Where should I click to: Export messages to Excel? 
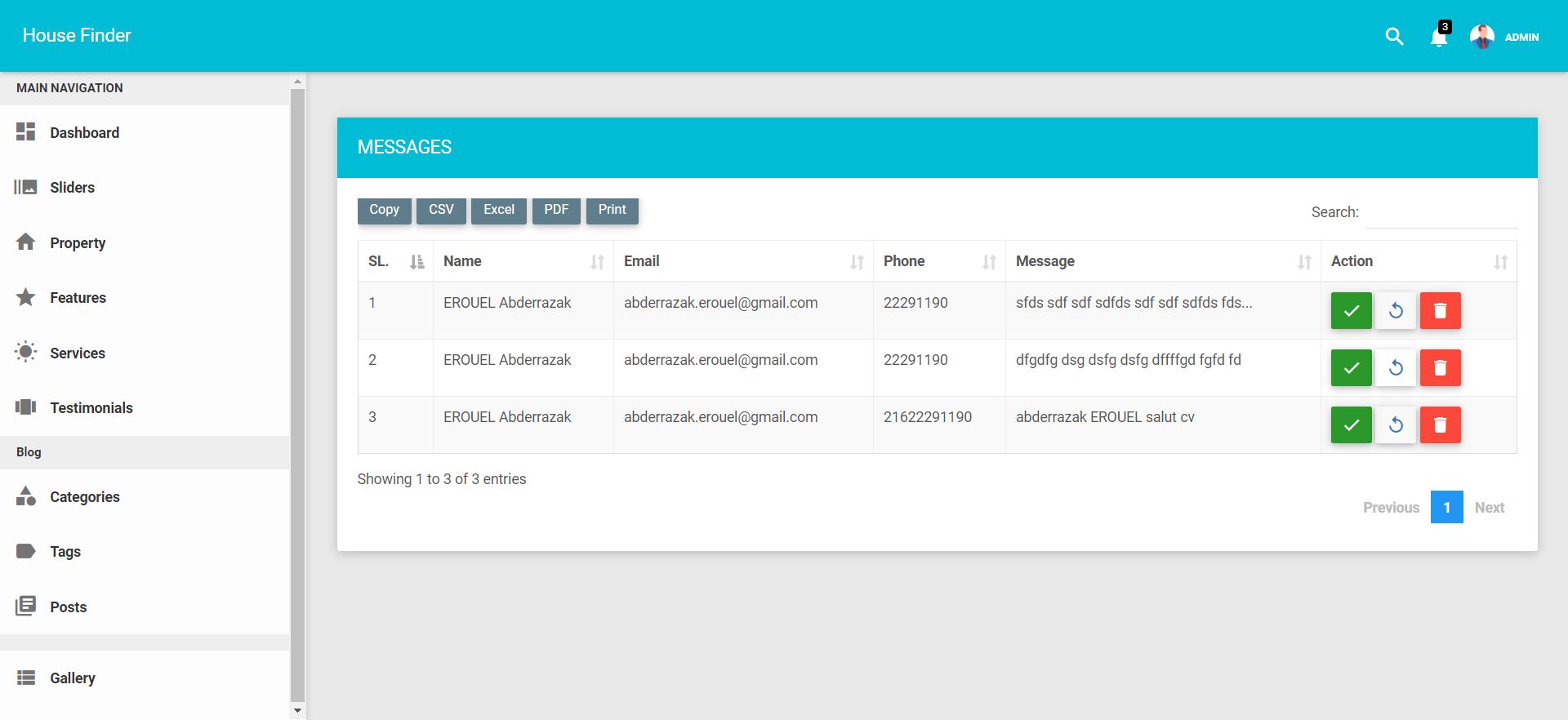point(499,211)
